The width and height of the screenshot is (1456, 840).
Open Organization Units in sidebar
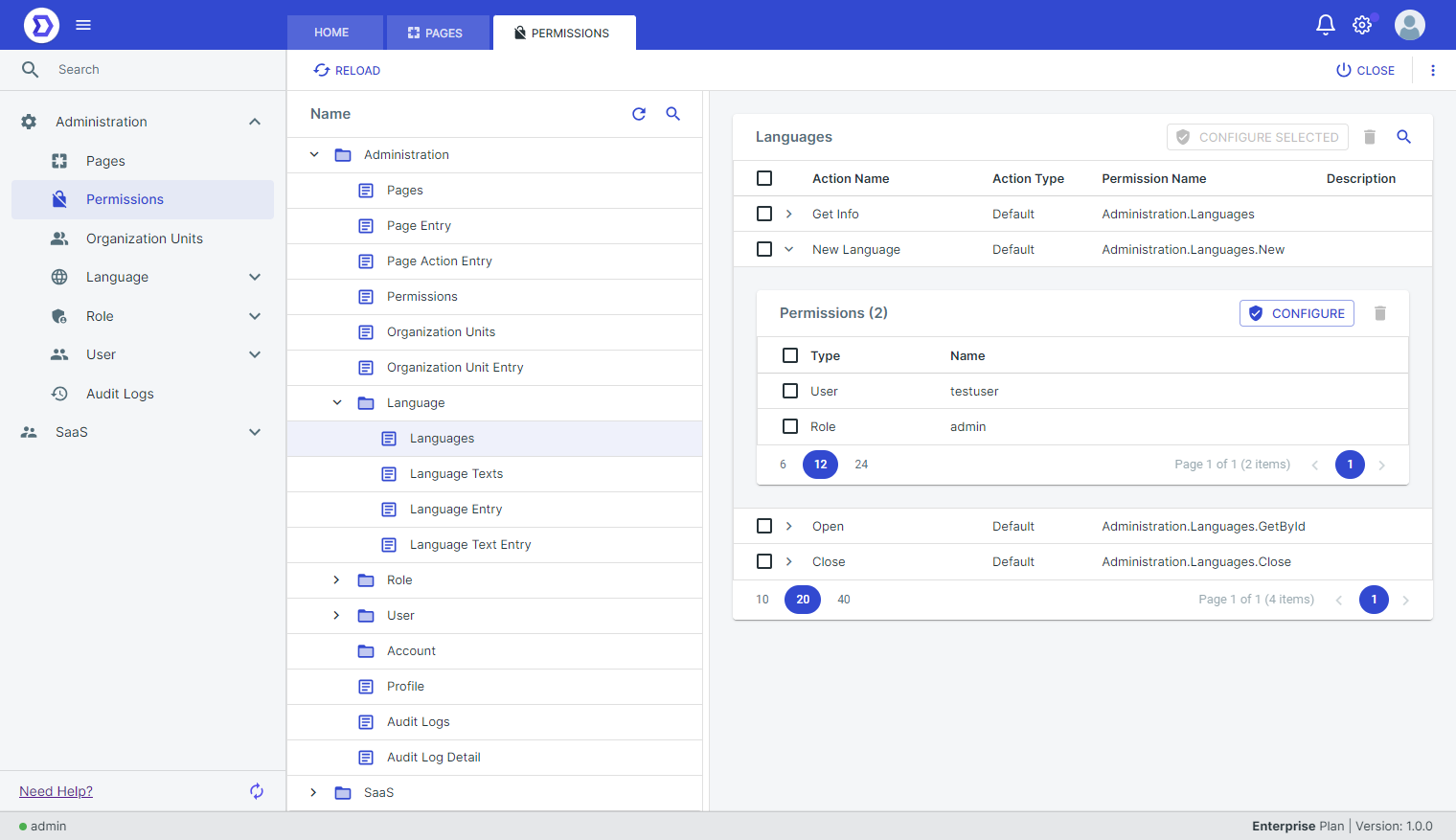[143, 238]
